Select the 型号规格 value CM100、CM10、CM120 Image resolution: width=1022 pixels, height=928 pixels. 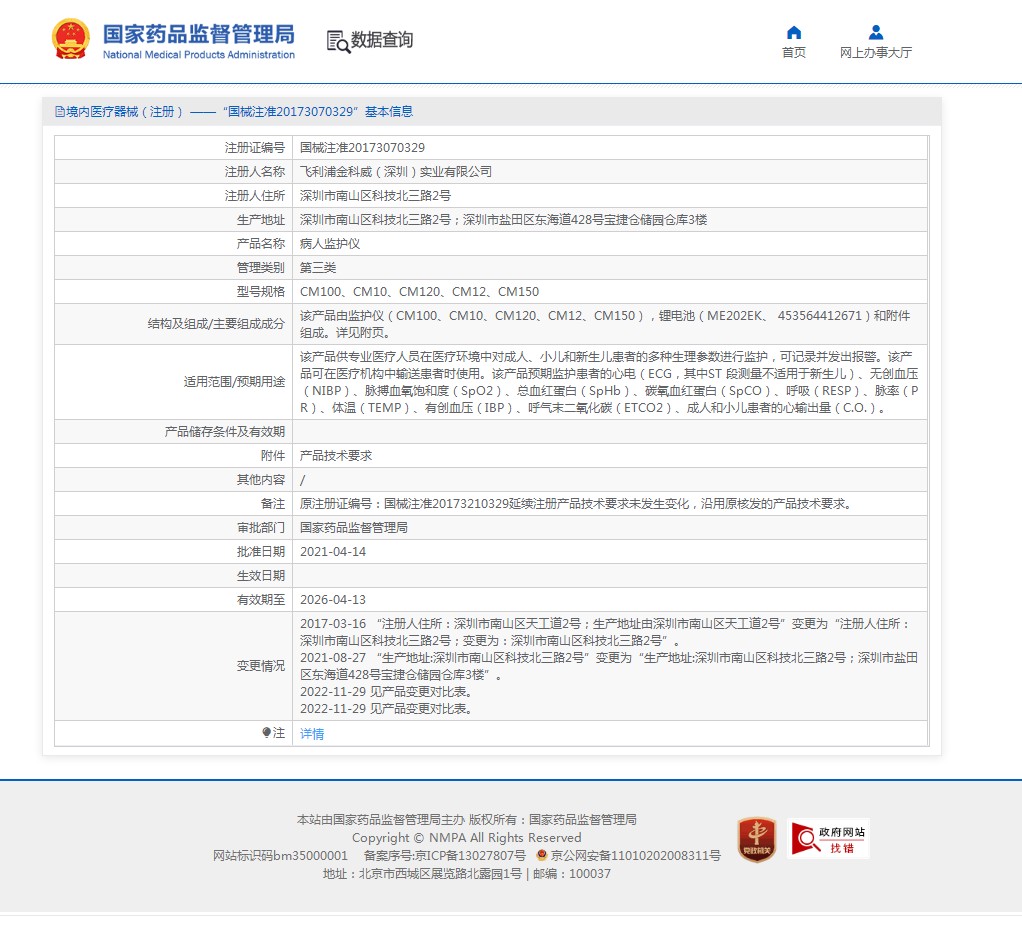click(419, 292)
